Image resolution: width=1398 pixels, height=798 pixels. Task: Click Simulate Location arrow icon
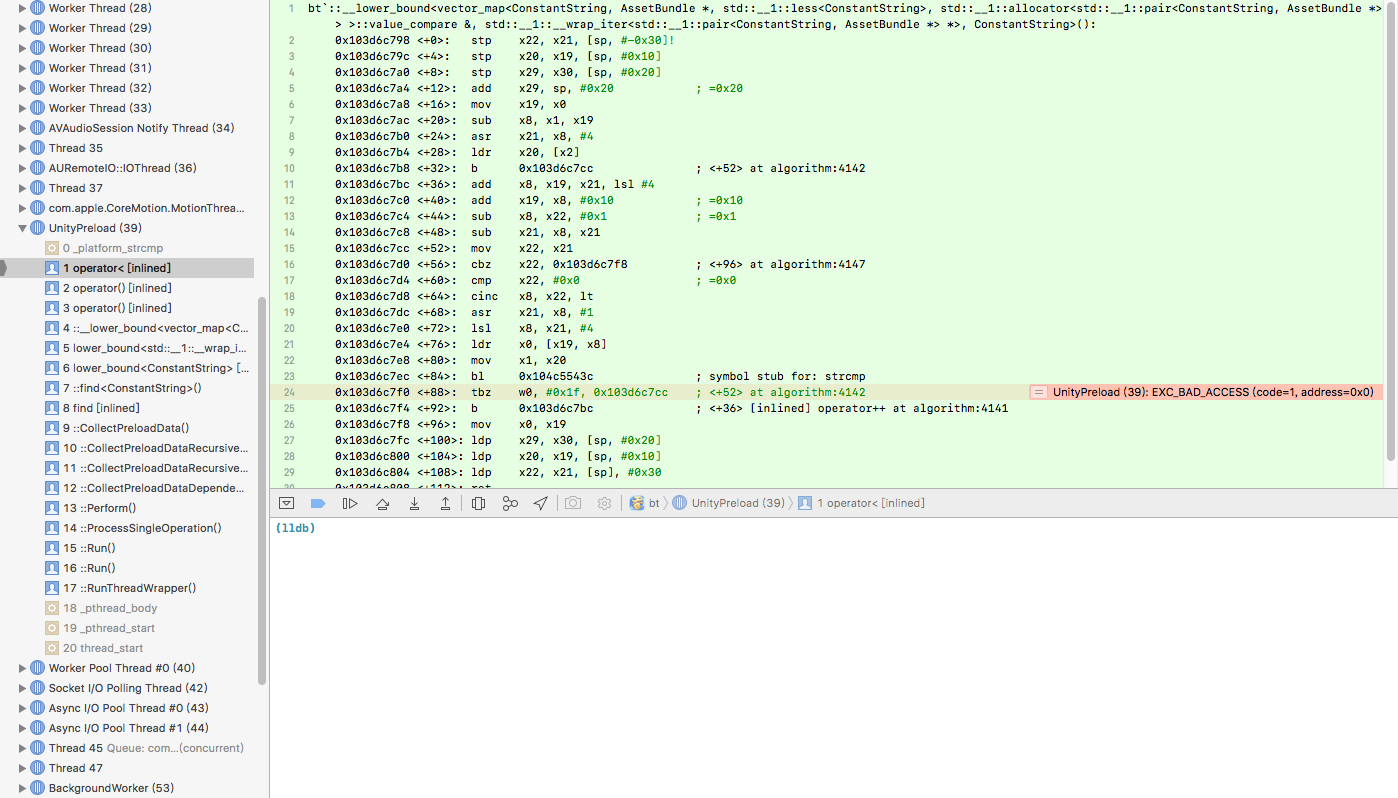540,503
